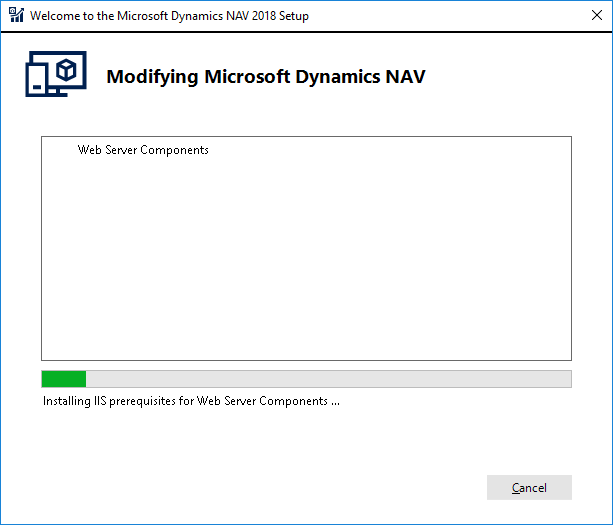613x525 pixels.
Task: Click the Installing IIS prerequisites status text
Action: click(x=191, y=401)
